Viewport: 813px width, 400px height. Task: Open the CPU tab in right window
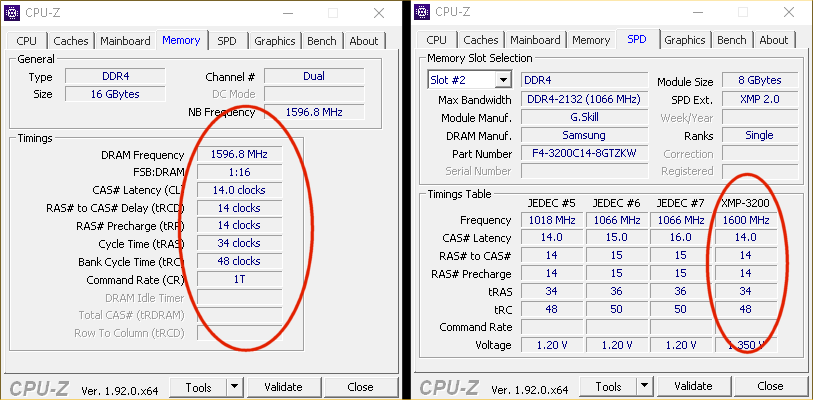437,40
